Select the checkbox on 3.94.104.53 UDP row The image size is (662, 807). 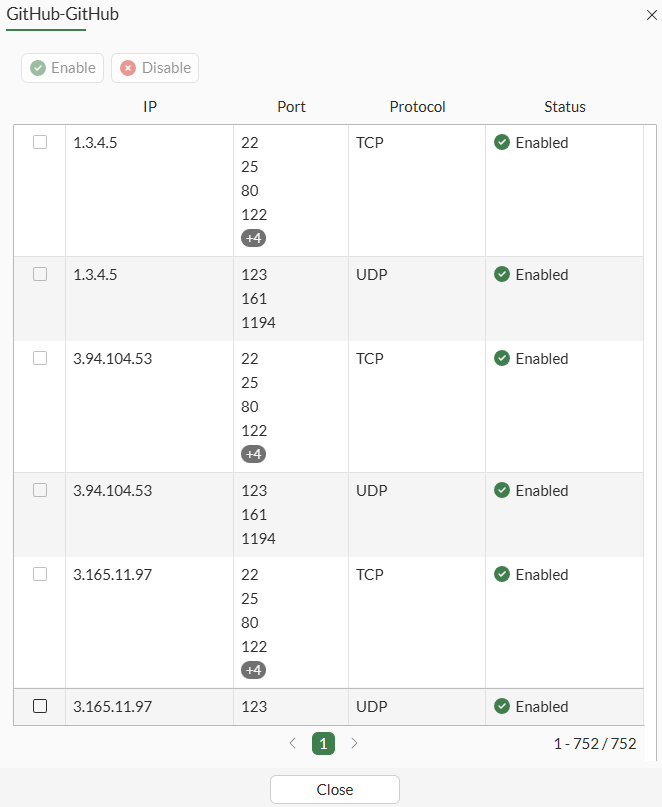click(39, 489)
